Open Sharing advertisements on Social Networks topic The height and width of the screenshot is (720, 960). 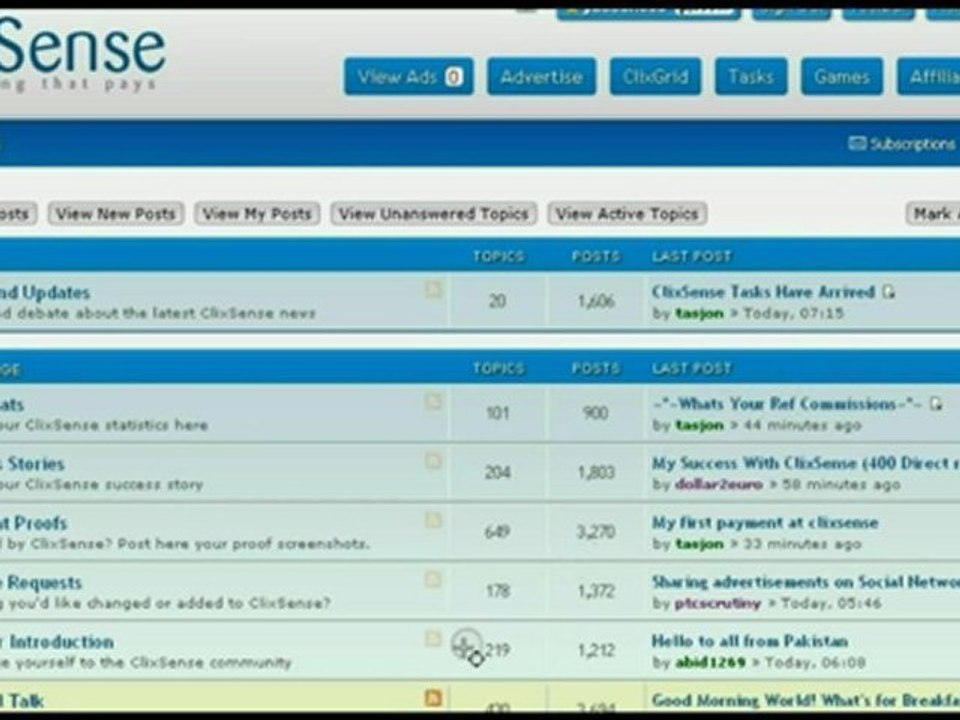[x=805, y=582]
